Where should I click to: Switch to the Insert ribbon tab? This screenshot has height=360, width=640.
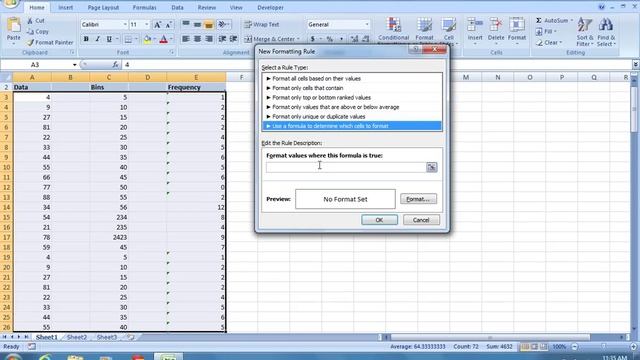(x=65, y=7)
